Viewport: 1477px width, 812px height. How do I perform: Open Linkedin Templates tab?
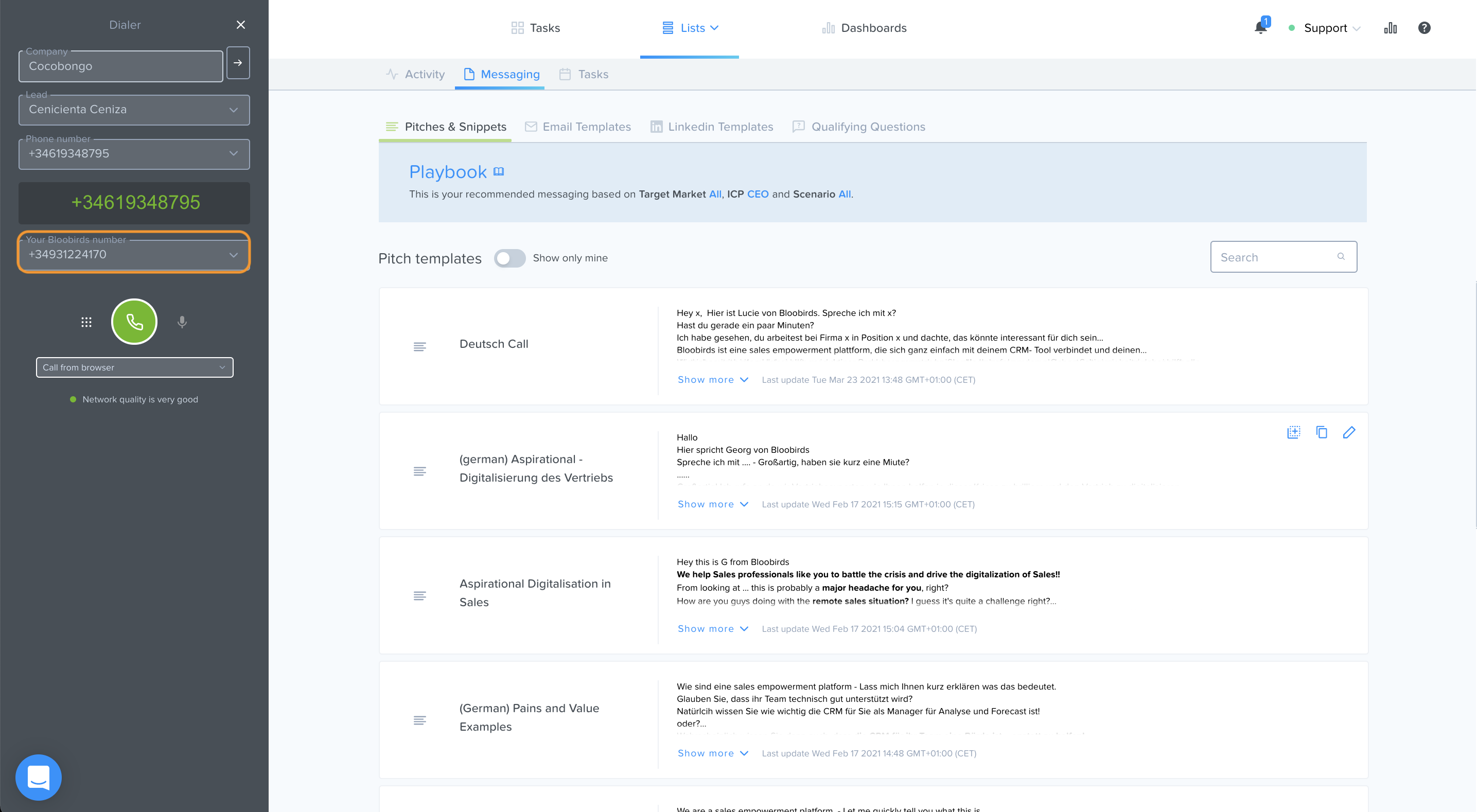[x=712, y=127]
